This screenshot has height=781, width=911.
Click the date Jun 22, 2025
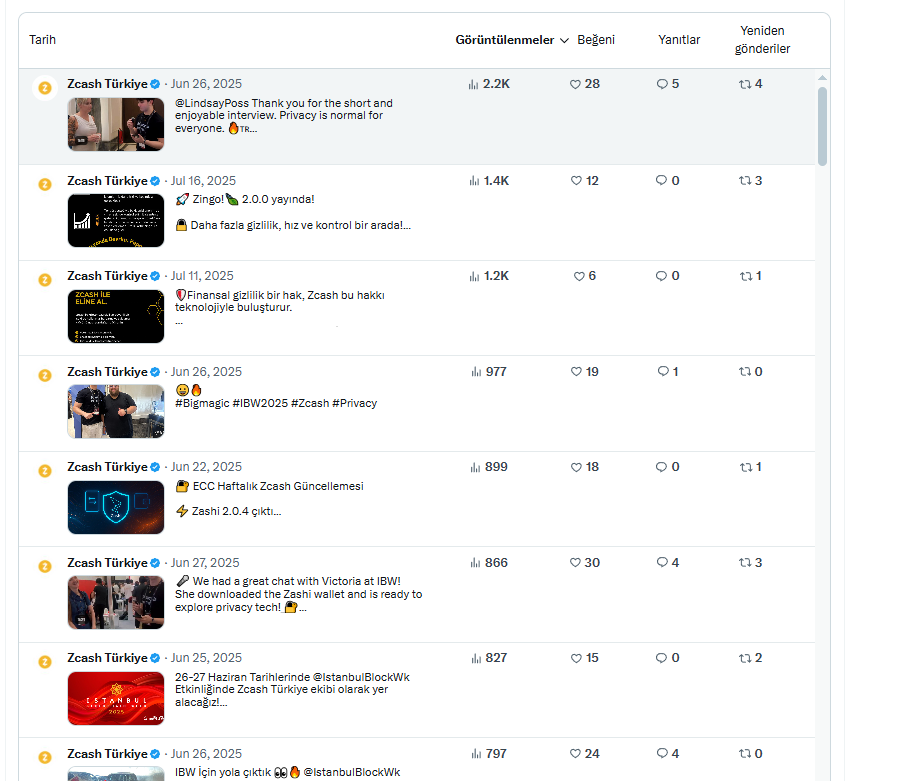pos(206,467)
